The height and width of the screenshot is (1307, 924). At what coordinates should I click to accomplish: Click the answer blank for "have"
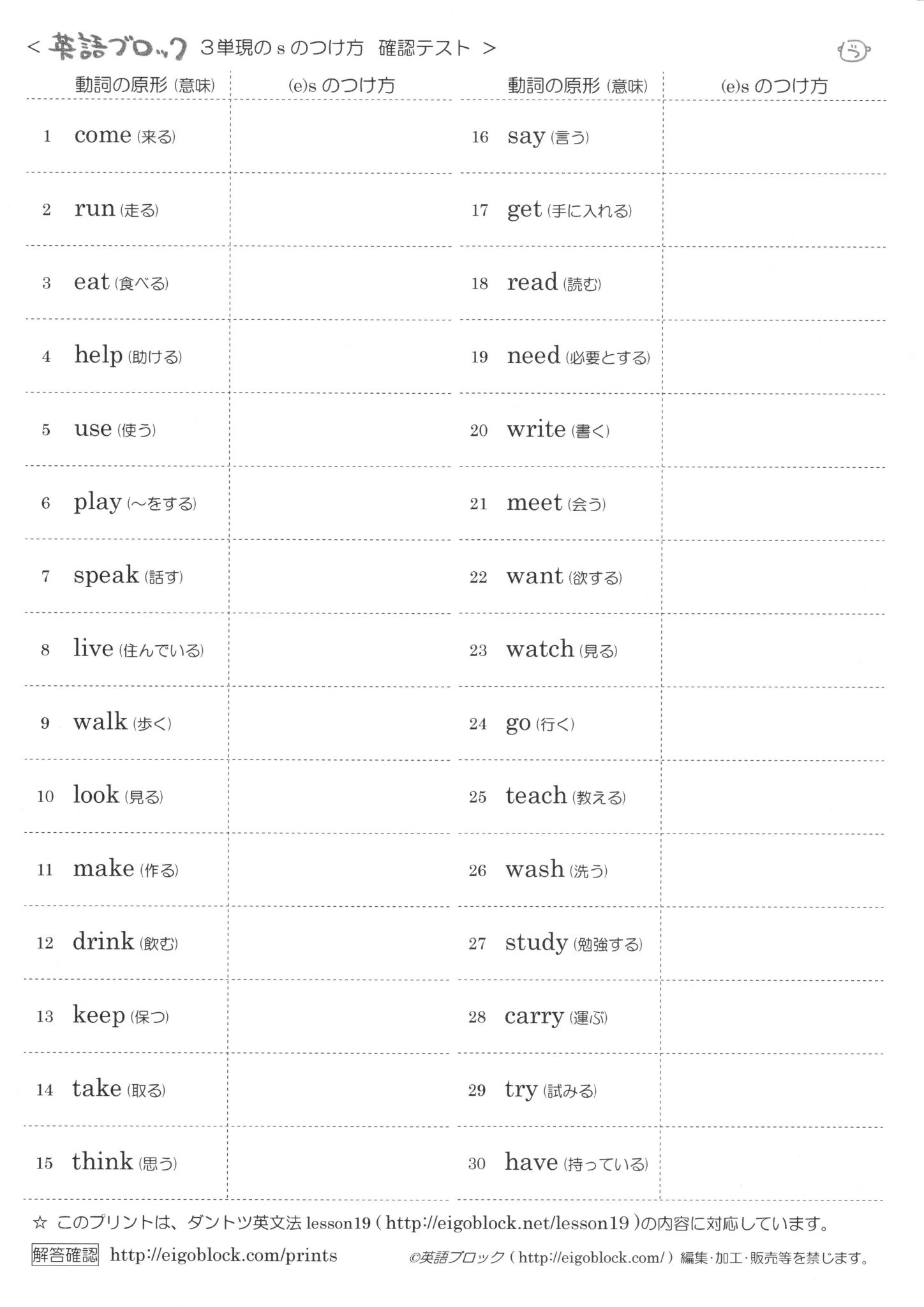[x=772, y=1163]
